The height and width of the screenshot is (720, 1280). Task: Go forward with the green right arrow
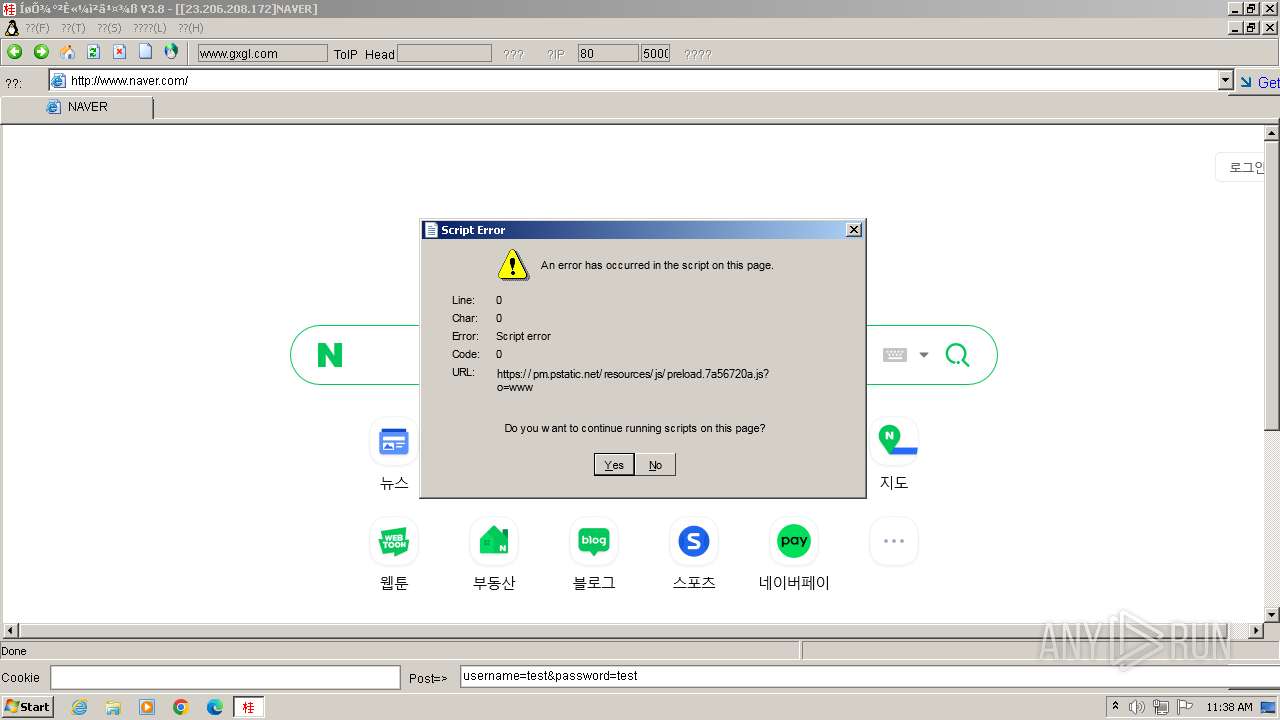(41, 52)
